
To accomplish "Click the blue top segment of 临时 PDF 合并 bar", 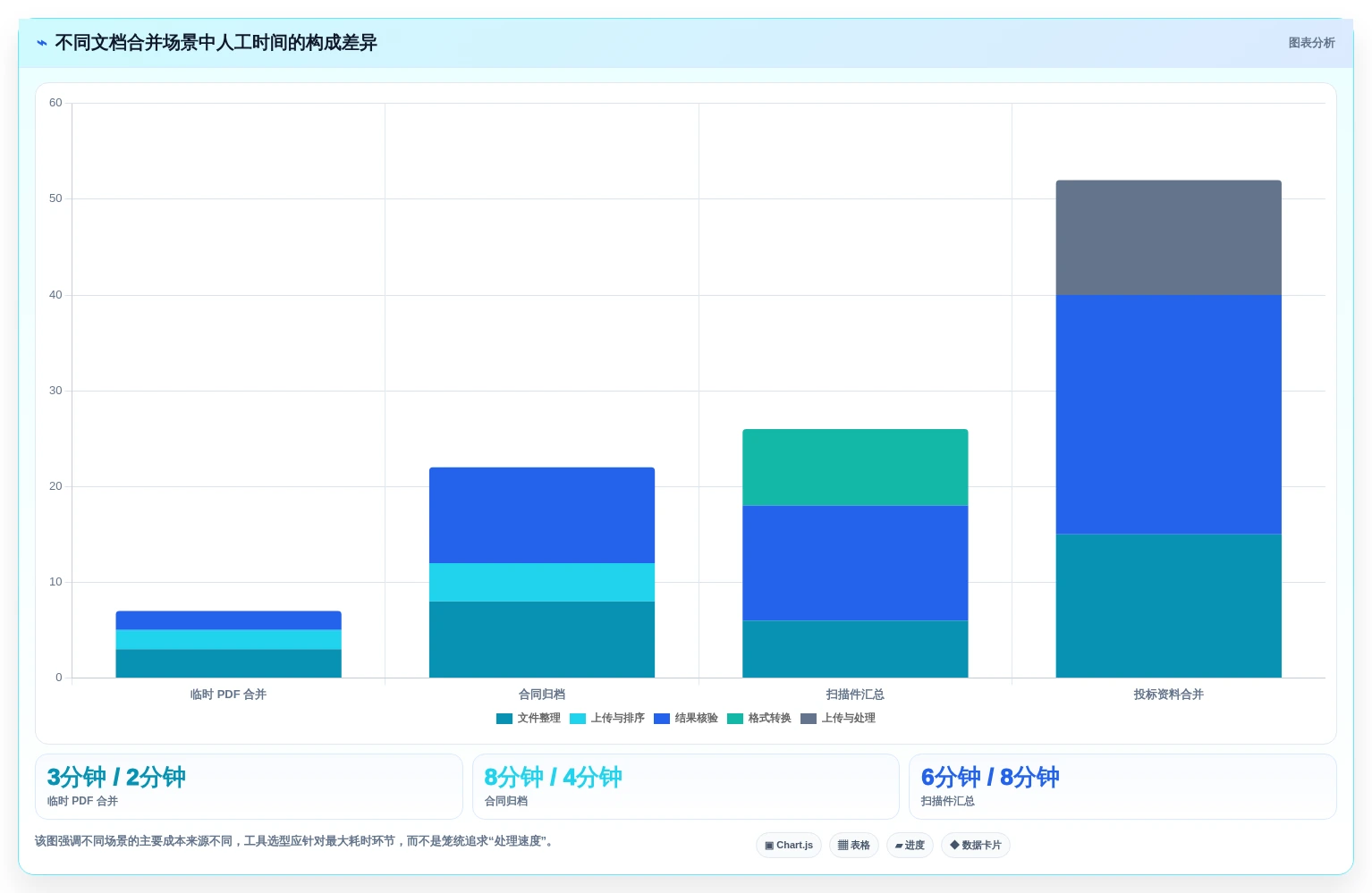I will coord(229,620).
